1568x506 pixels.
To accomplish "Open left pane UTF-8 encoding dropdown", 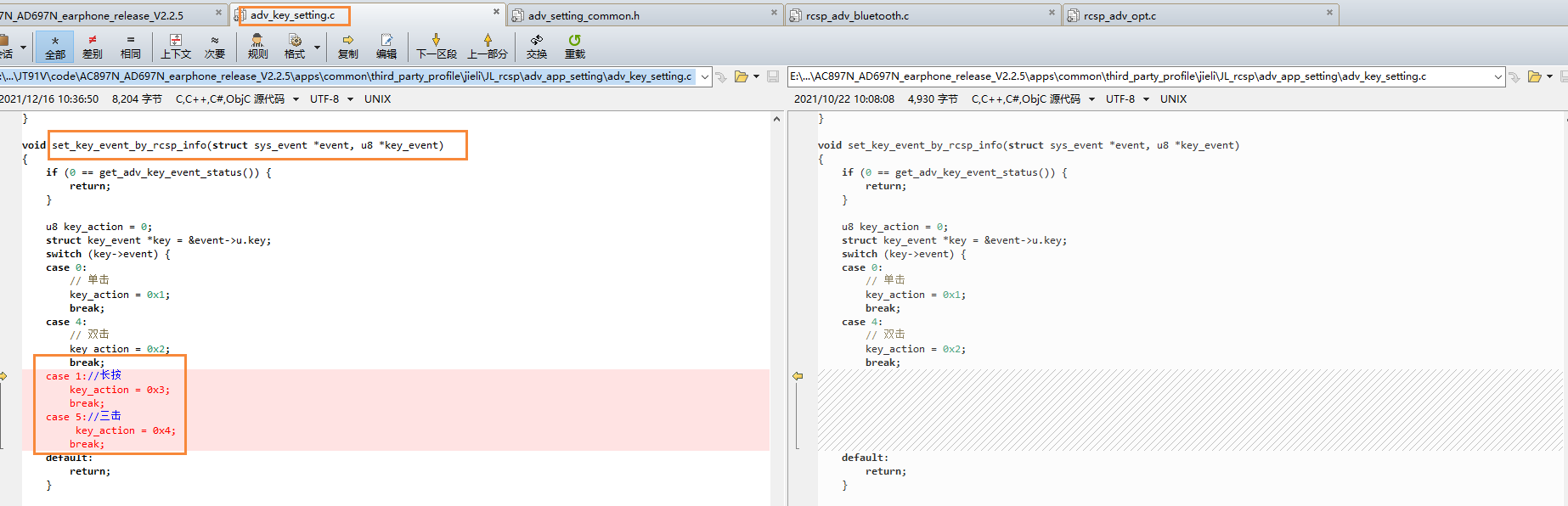I will tap(350, 99).
